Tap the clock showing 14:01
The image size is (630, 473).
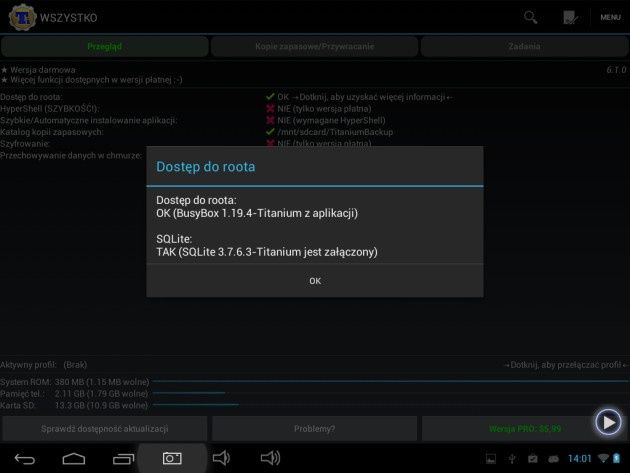pos(579,459)
